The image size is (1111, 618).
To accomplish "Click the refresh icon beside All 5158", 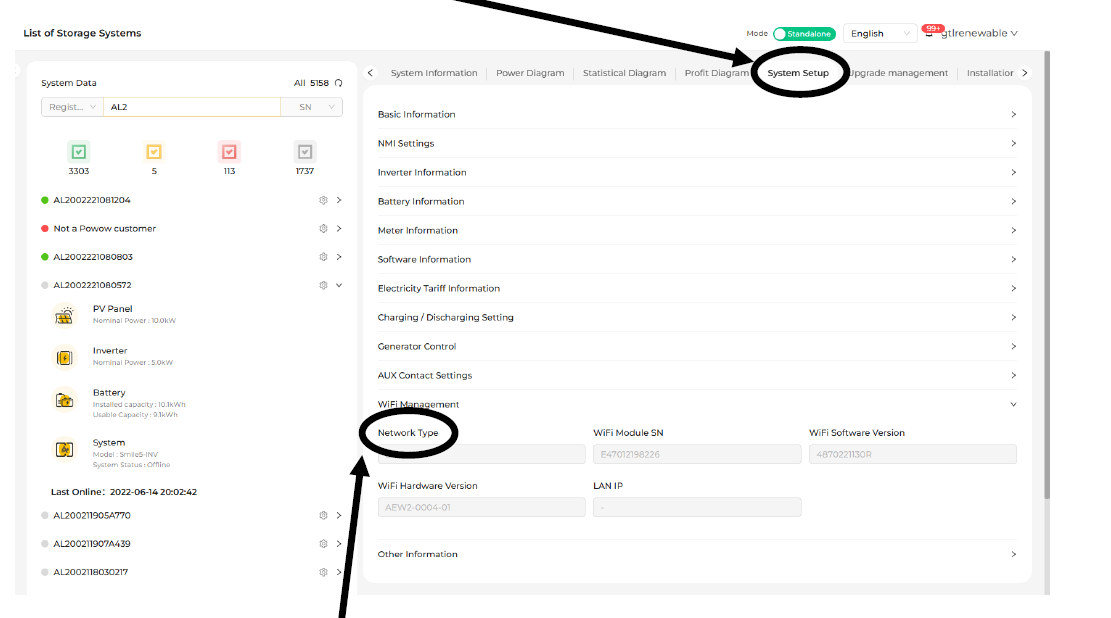I will point(339,83).
